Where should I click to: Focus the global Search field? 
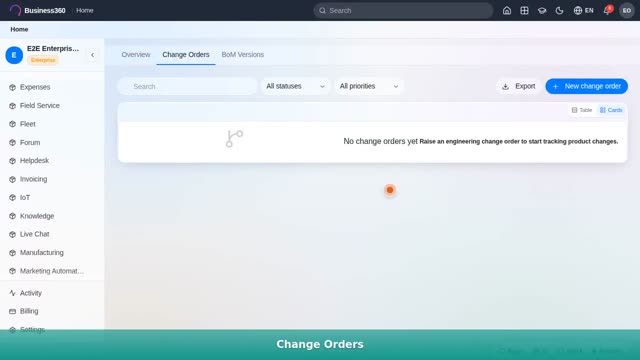403,11
